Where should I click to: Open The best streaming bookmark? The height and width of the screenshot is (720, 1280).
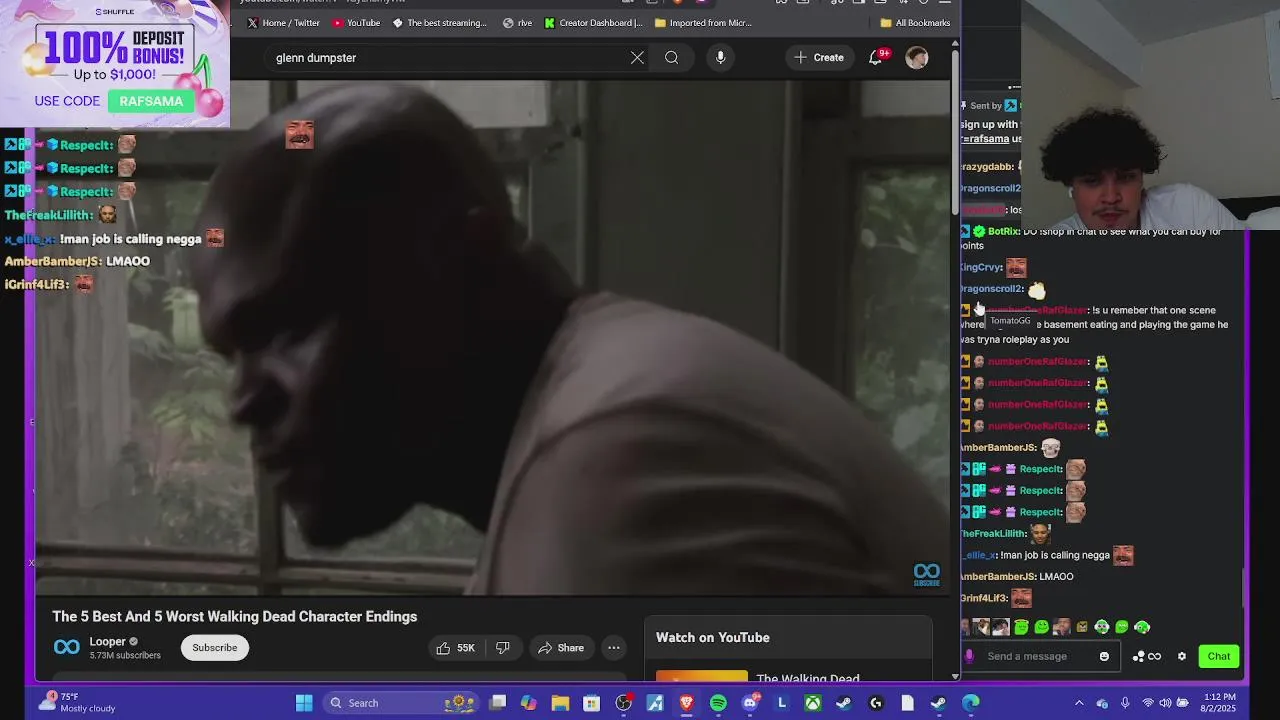point(440,23)
